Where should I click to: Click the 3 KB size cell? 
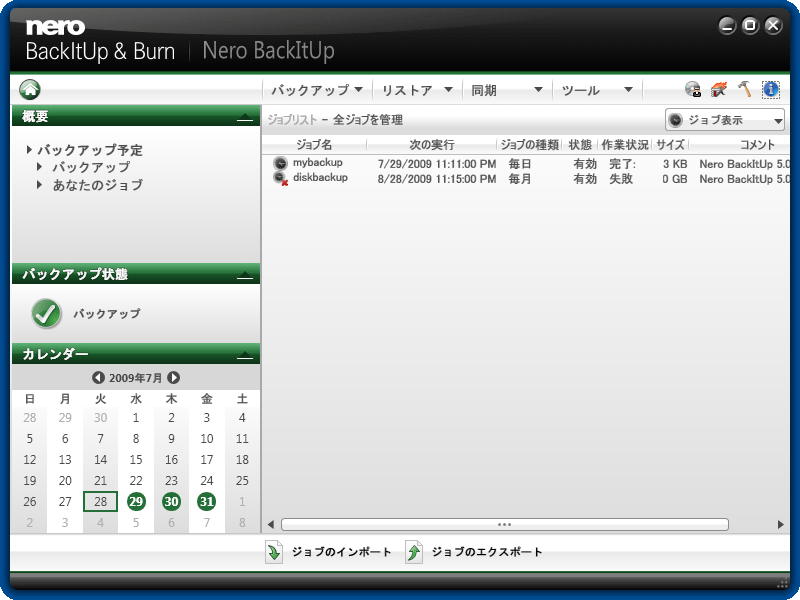[675, 164]
